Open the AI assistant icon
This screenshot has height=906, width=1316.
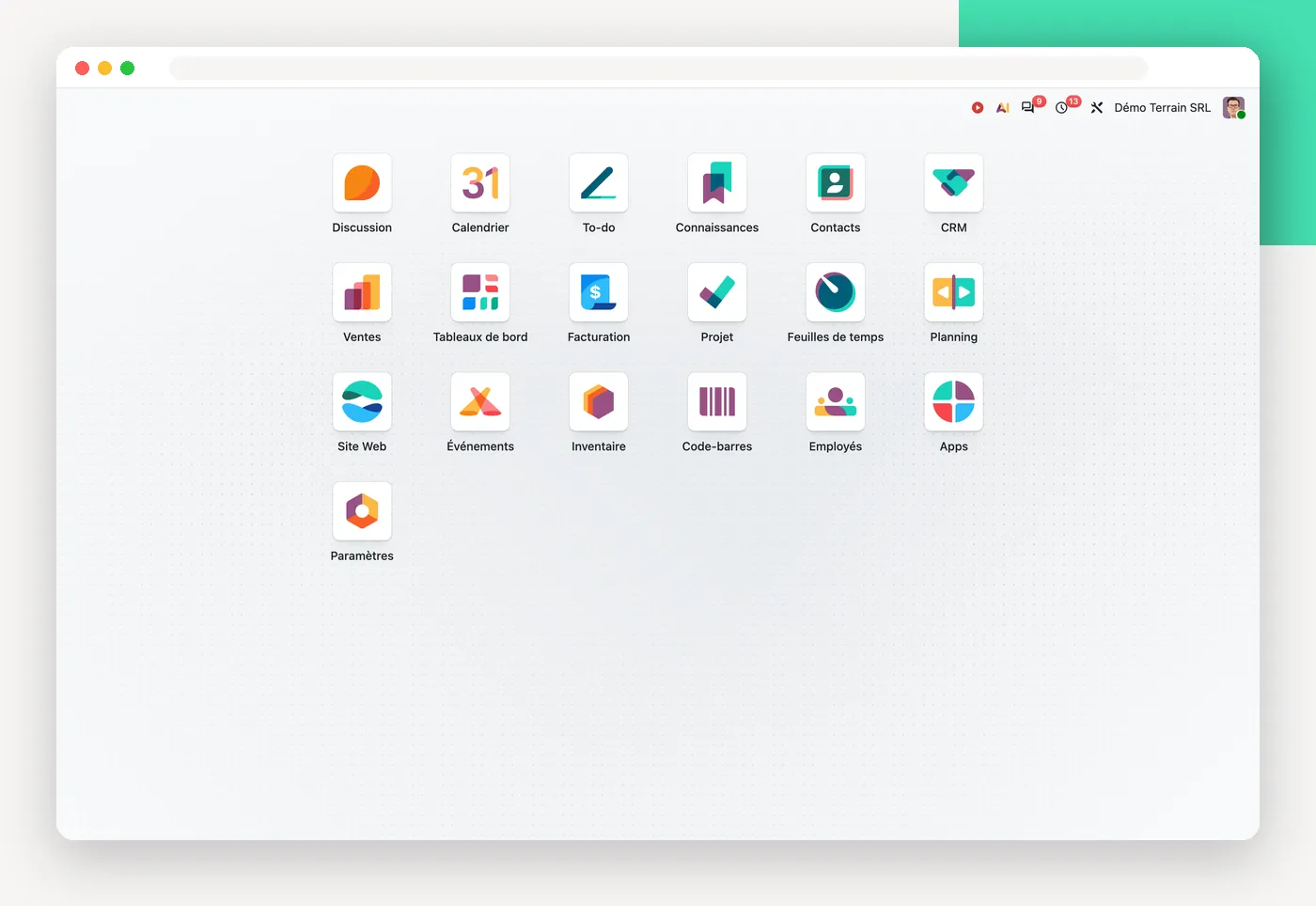(1003, 108)
